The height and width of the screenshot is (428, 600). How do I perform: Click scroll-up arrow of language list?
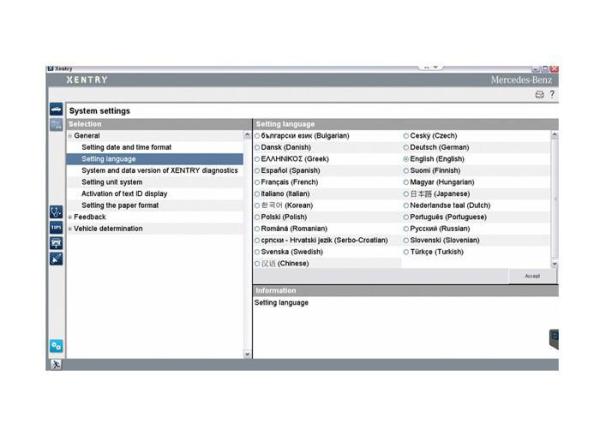(554, 135)
